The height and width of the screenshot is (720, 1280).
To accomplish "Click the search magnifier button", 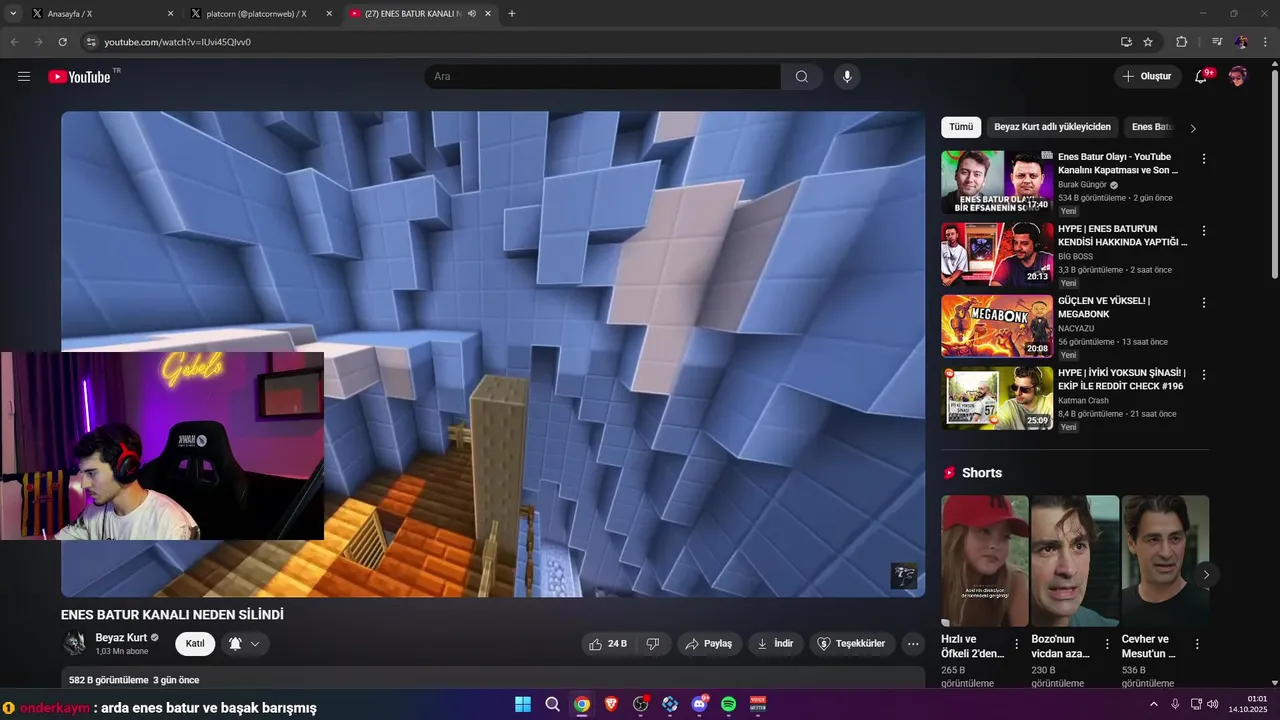I will pyautogui.click(x=802, y=76).
